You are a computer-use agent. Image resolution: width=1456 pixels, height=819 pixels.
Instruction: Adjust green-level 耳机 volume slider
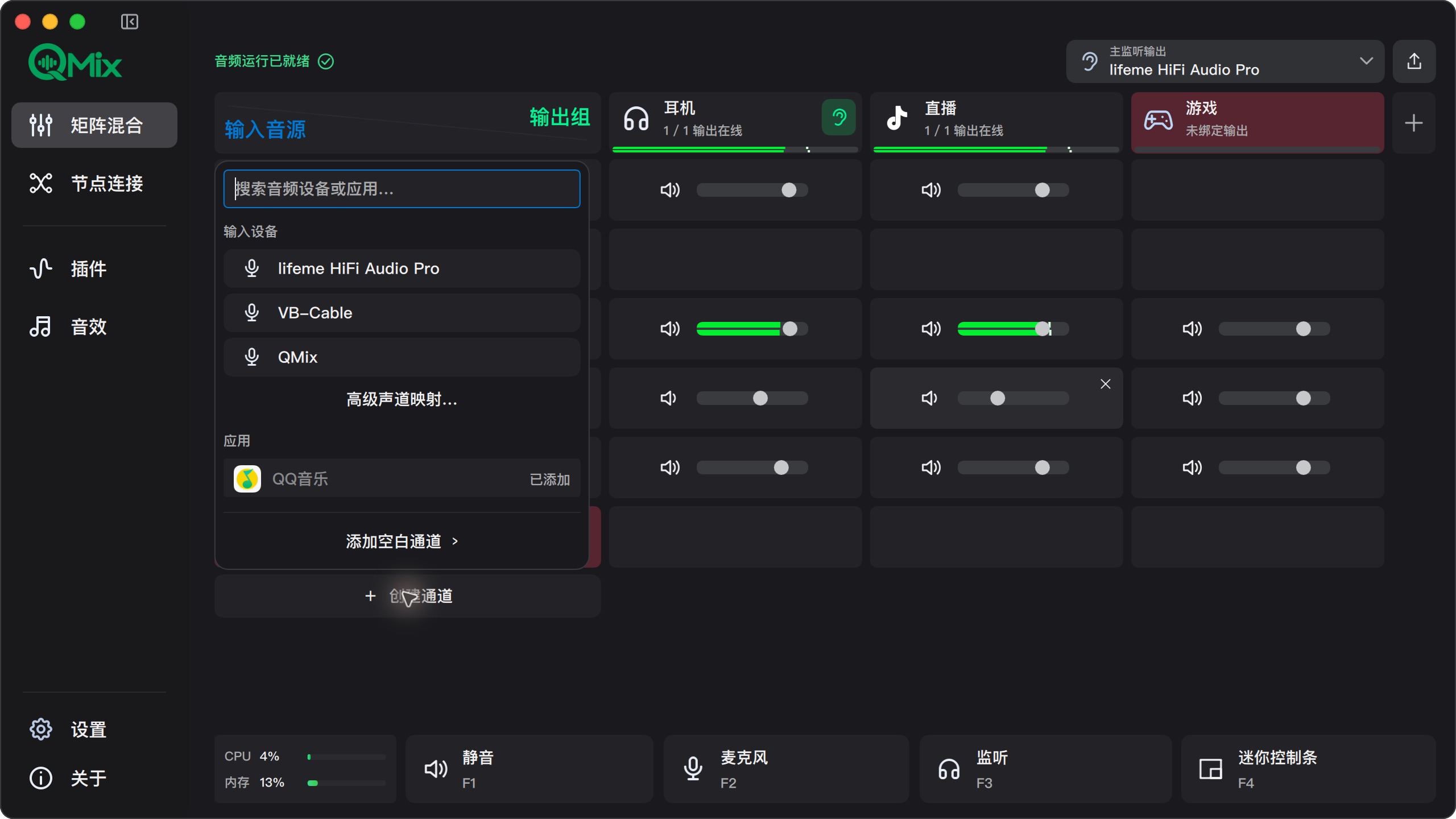[x=752, y=329]
